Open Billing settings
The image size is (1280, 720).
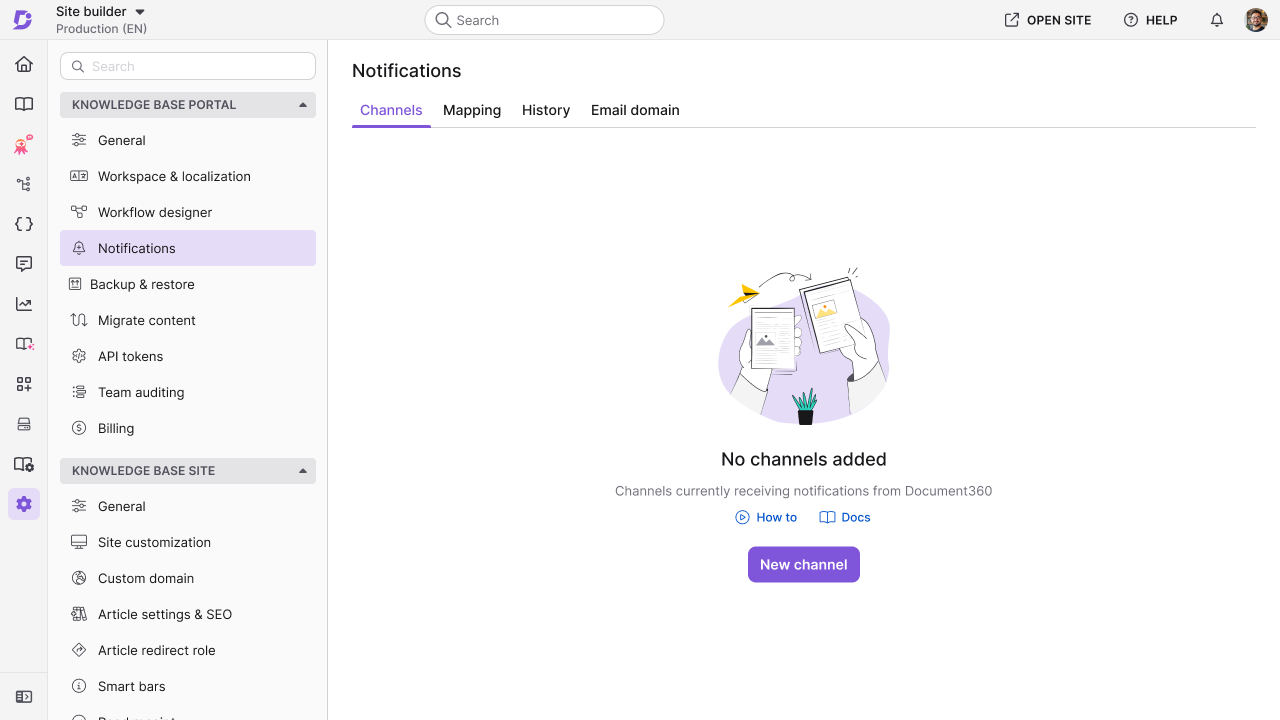click(188, 428)
